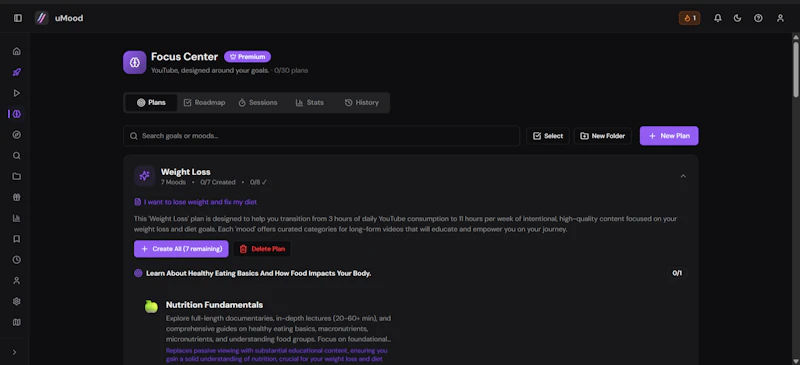Create a New Folder

point(603,136)
